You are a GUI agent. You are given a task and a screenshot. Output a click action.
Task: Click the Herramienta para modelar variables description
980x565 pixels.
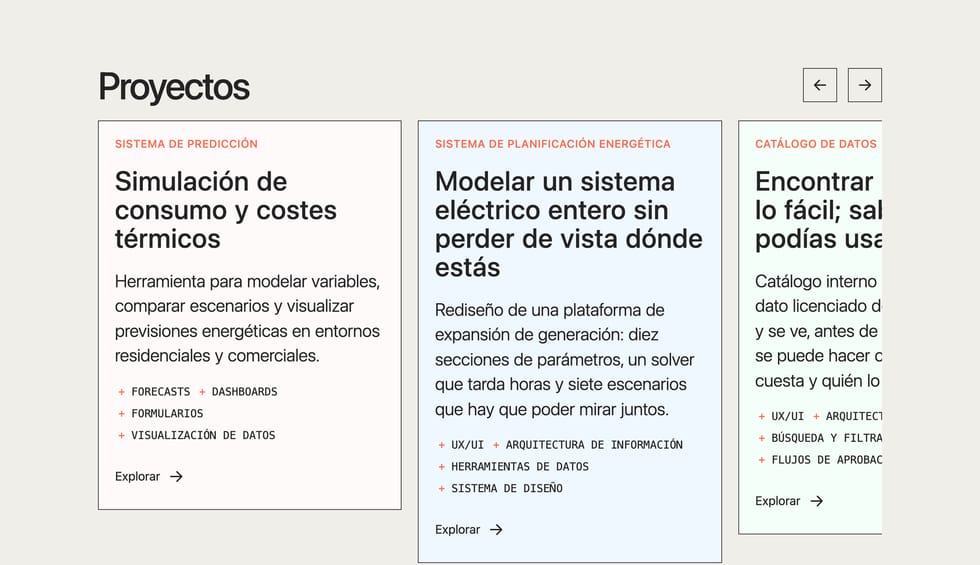tap(248, 319)
